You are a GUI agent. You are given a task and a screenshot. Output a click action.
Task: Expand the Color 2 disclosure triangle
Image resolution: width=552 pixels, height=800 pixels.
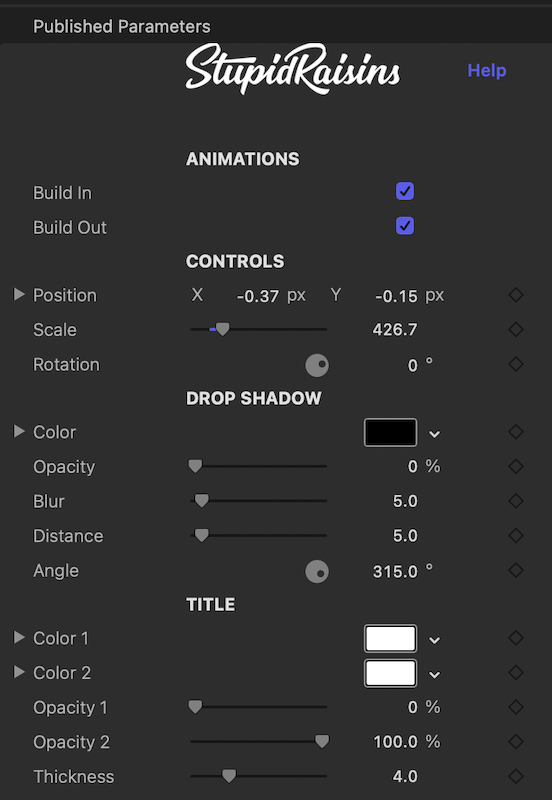(x=19, y=672)
